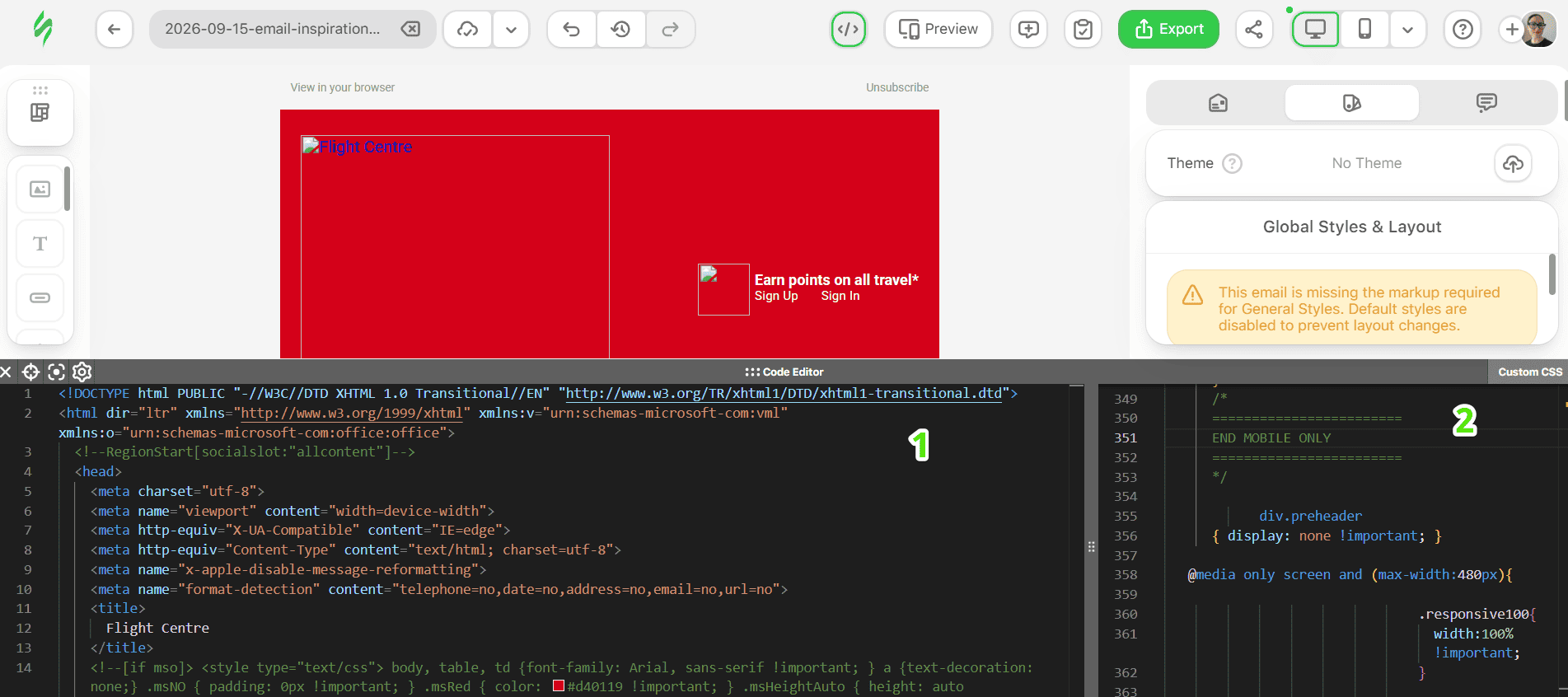Screen dimensions: 1568x697
Task: Clear the email name field icon
Action: click(410, 30)
